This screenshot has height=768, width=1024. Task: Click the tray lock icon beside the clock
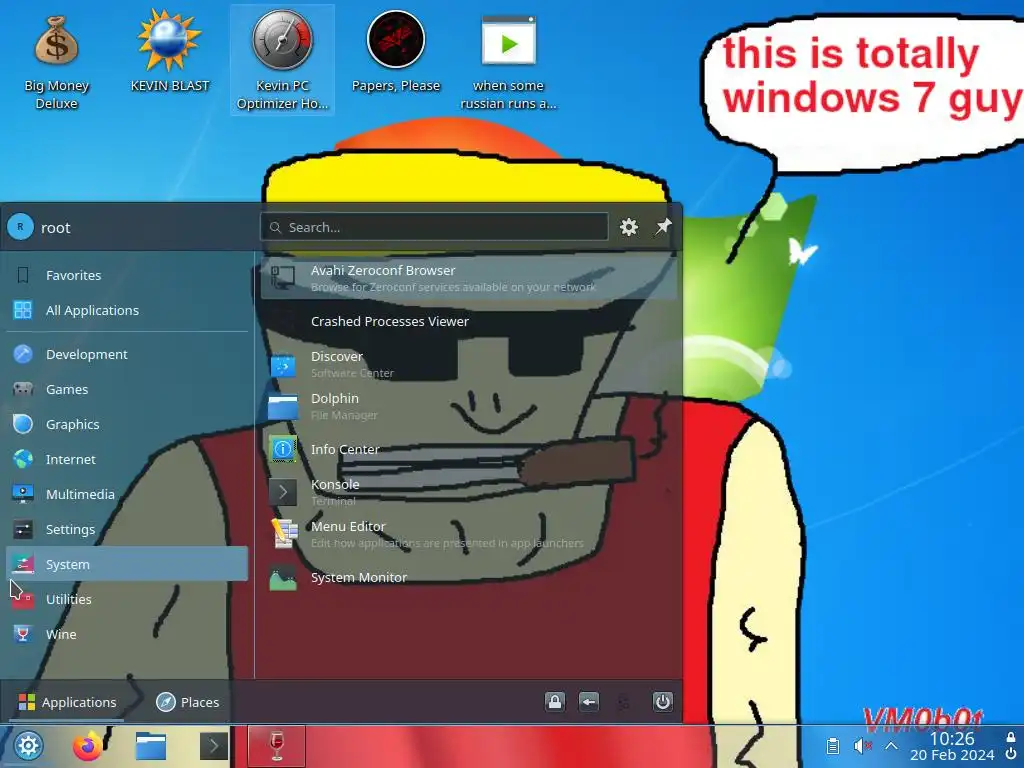pyautogui.click(x=1011, y=737)
